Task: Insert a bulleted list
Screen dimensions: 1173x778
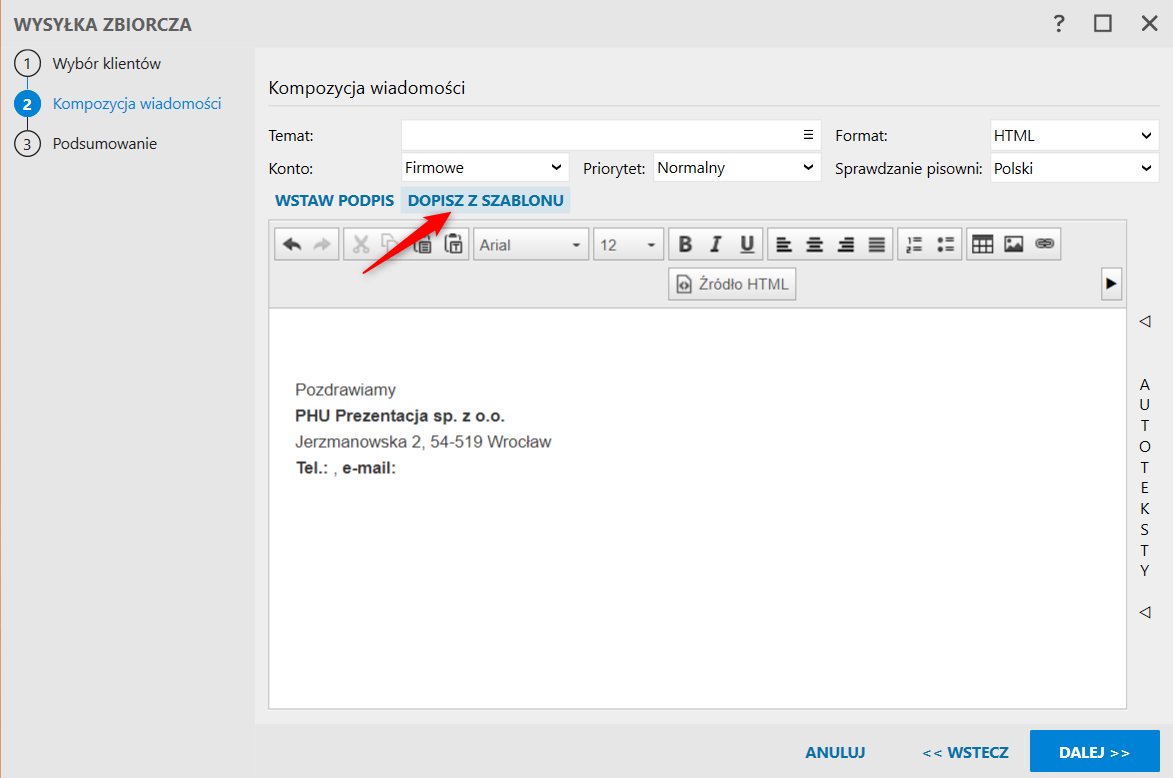Action: coord(946,244)
